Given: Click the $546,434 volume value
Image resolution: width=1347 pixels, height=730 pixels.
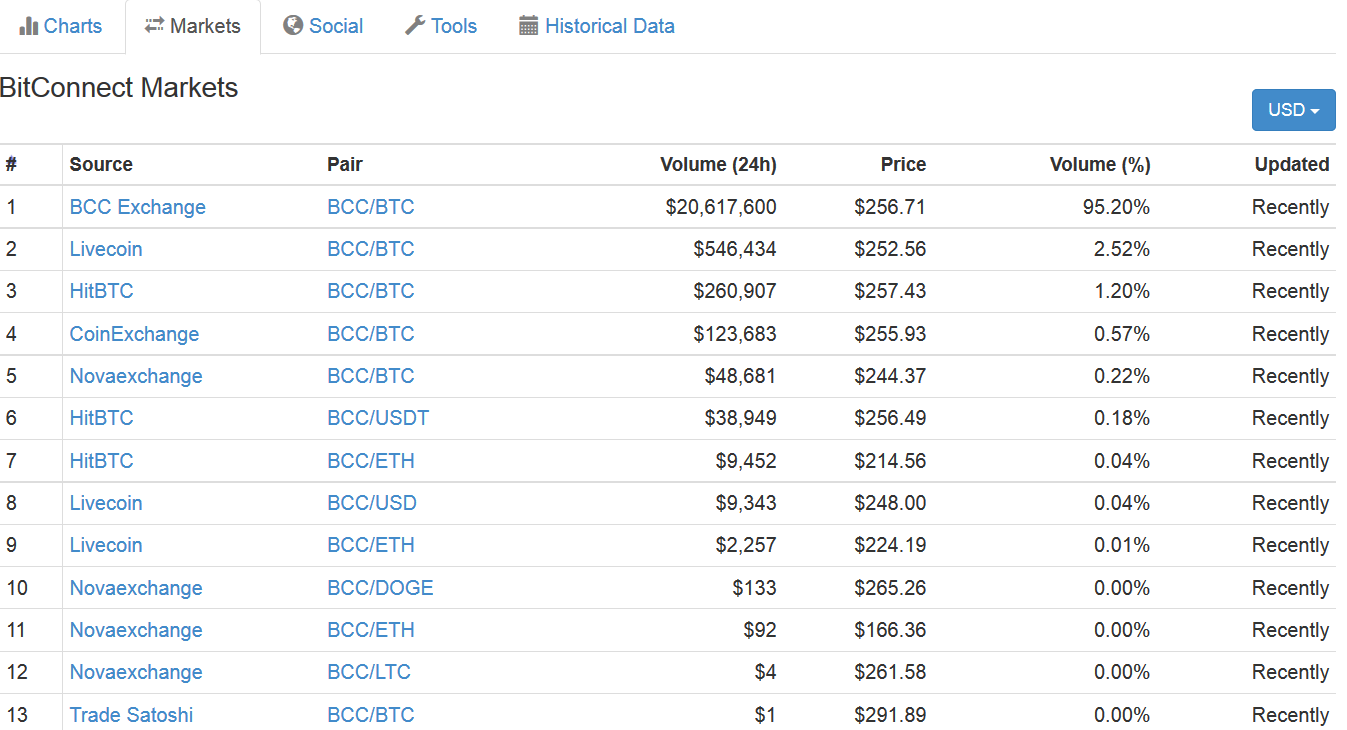Looking at the screenshot, I should tap(735, 249).
